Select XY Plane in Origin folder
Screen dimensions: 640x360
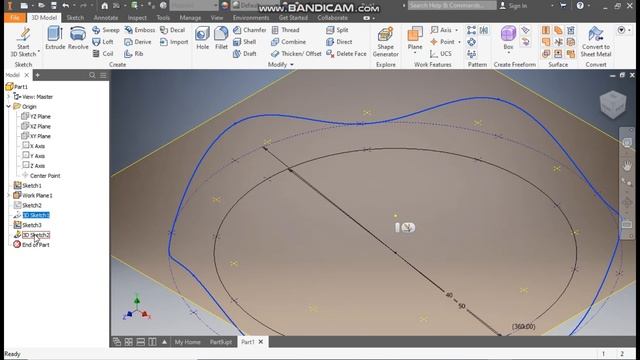[40, 136]
